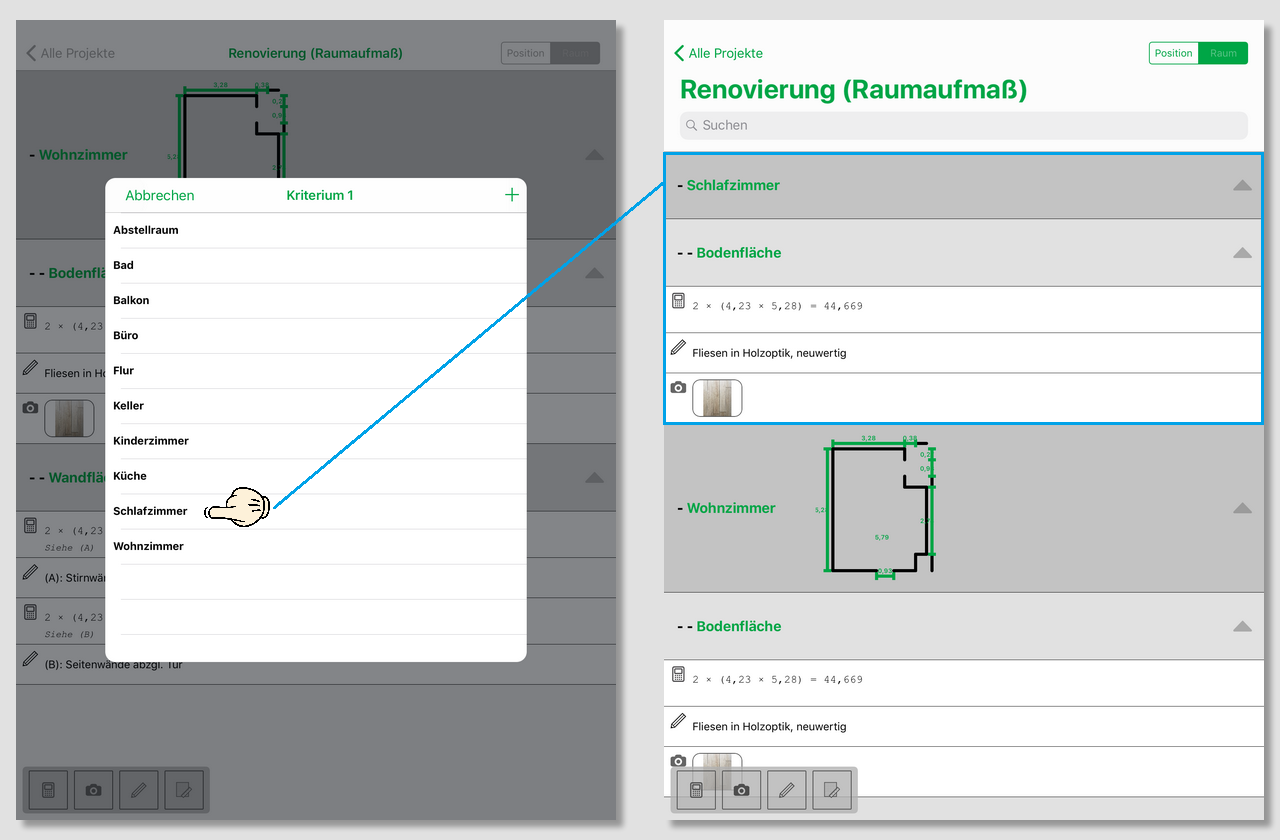
Task: Collapse Wohnzimmer section in left screen
Action: pyautogui.click(x=594, y=155)
